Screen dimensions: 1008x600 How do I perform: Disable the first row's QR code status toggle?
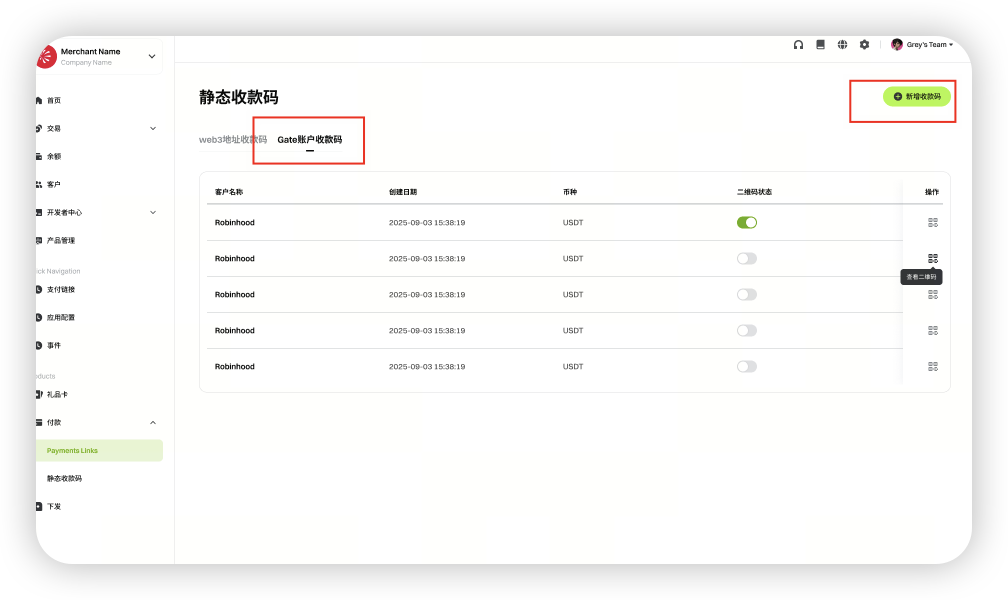tap(746, 222)
